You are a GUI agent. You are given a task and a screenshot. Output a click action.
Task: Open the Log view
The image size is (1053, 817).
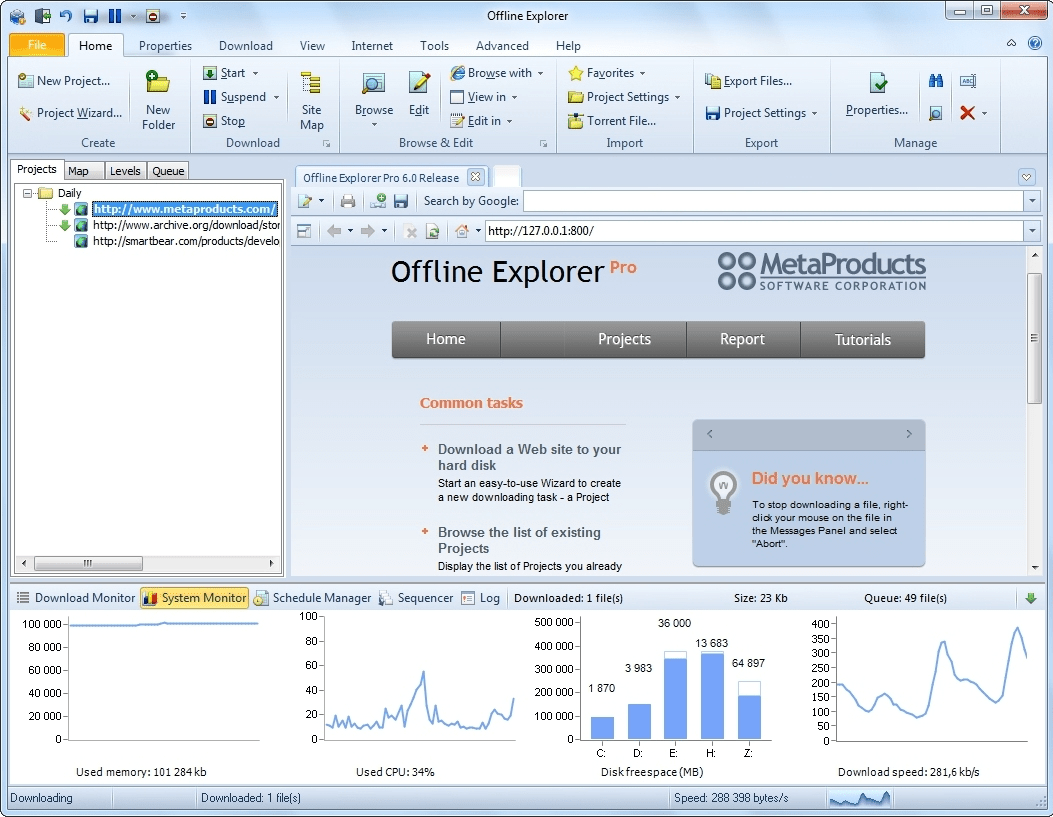pos(481,597)
